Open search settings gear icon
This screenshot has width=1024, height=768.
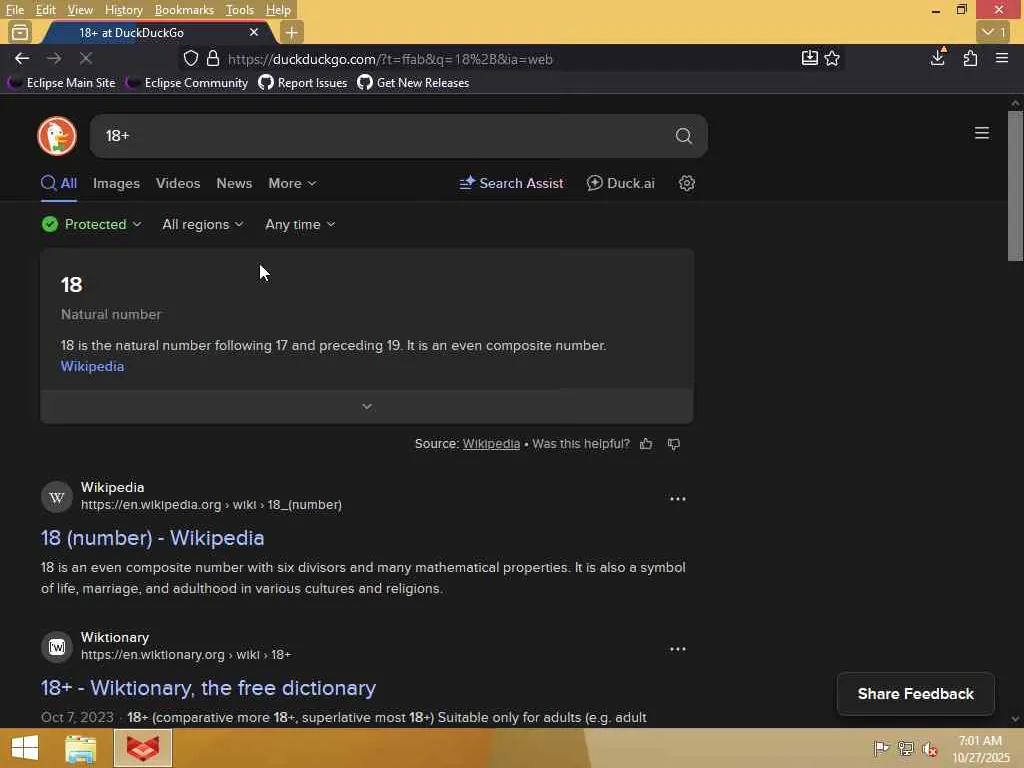coord(686,183)
